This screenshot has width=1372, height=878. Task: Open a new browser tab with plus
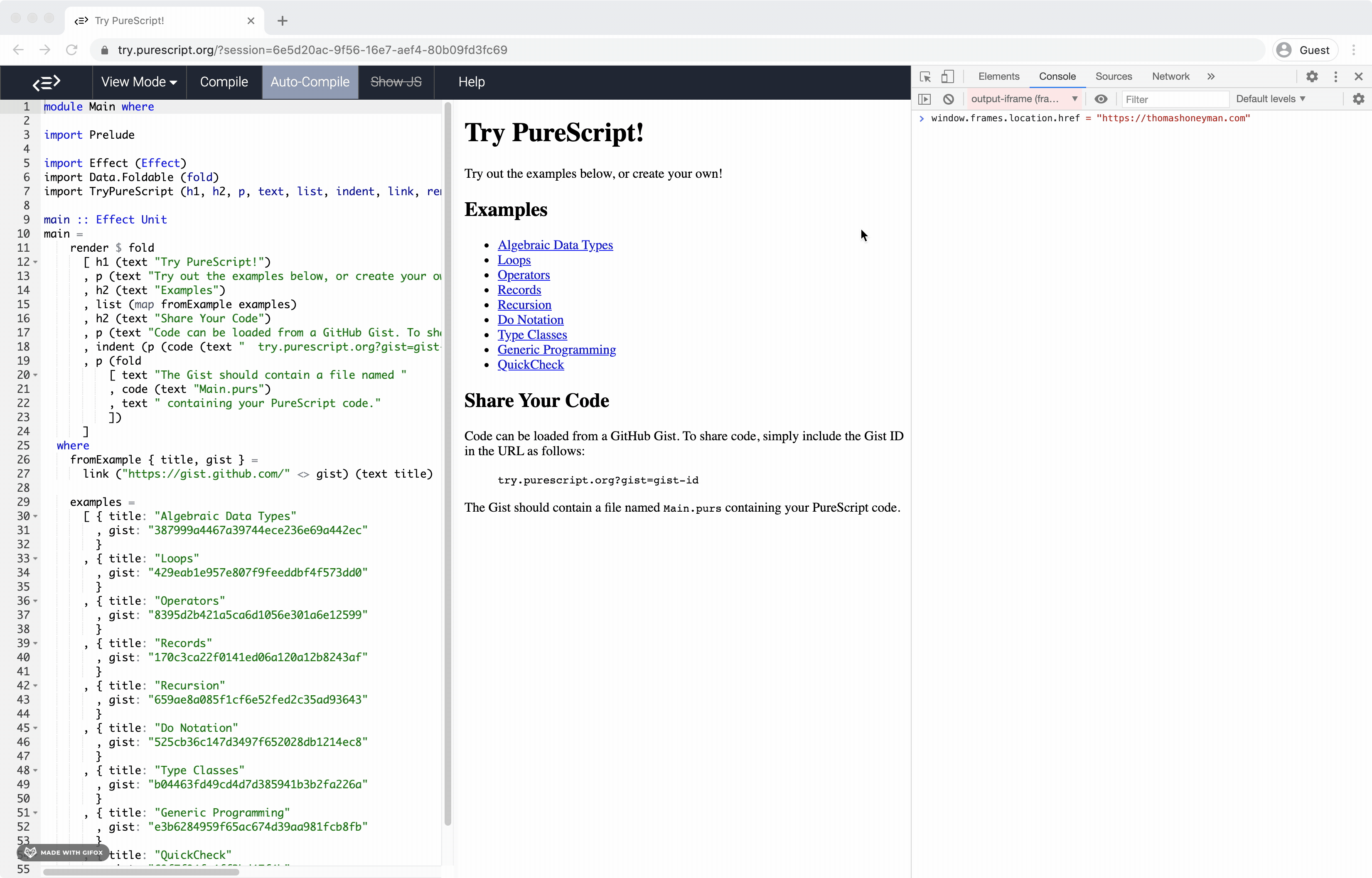pos(282,21)
